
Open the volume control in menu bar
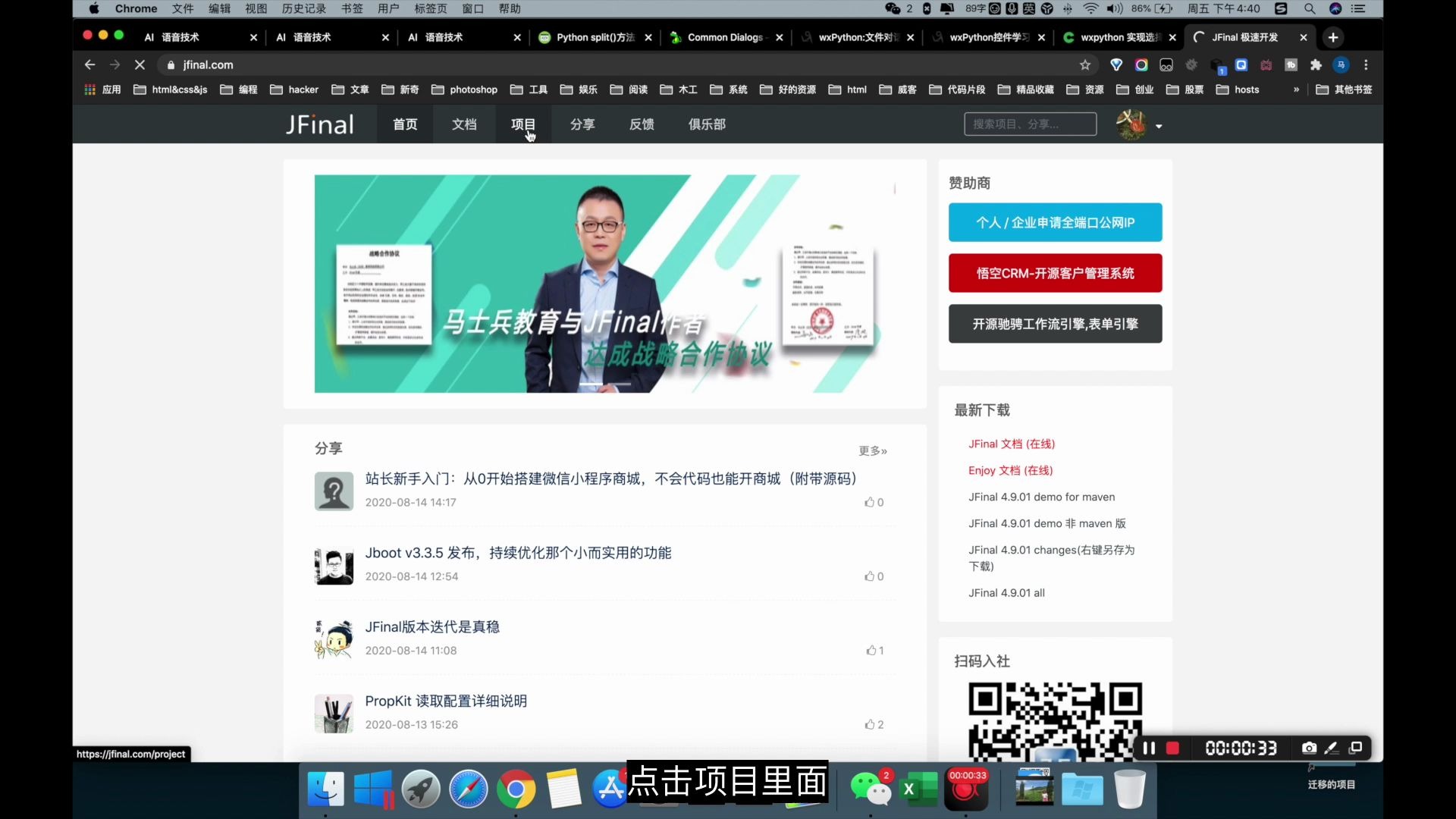pyautogui.click(x=1115, y=8)
